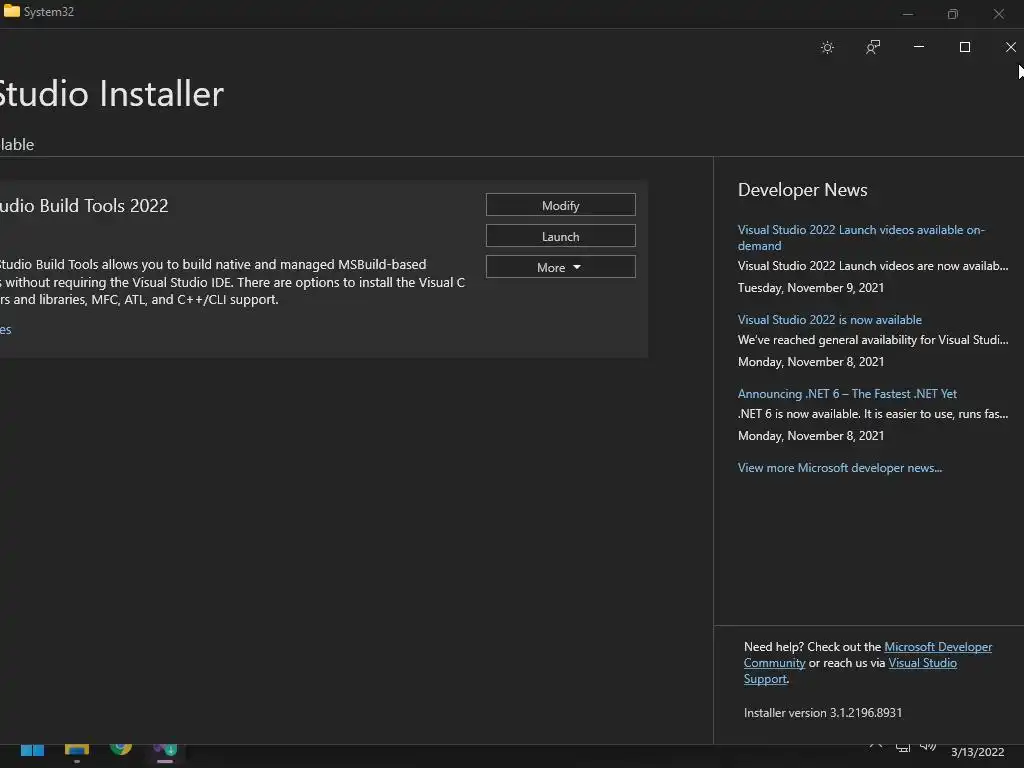Open the Microsoft Developer Community link

[938, 647]
